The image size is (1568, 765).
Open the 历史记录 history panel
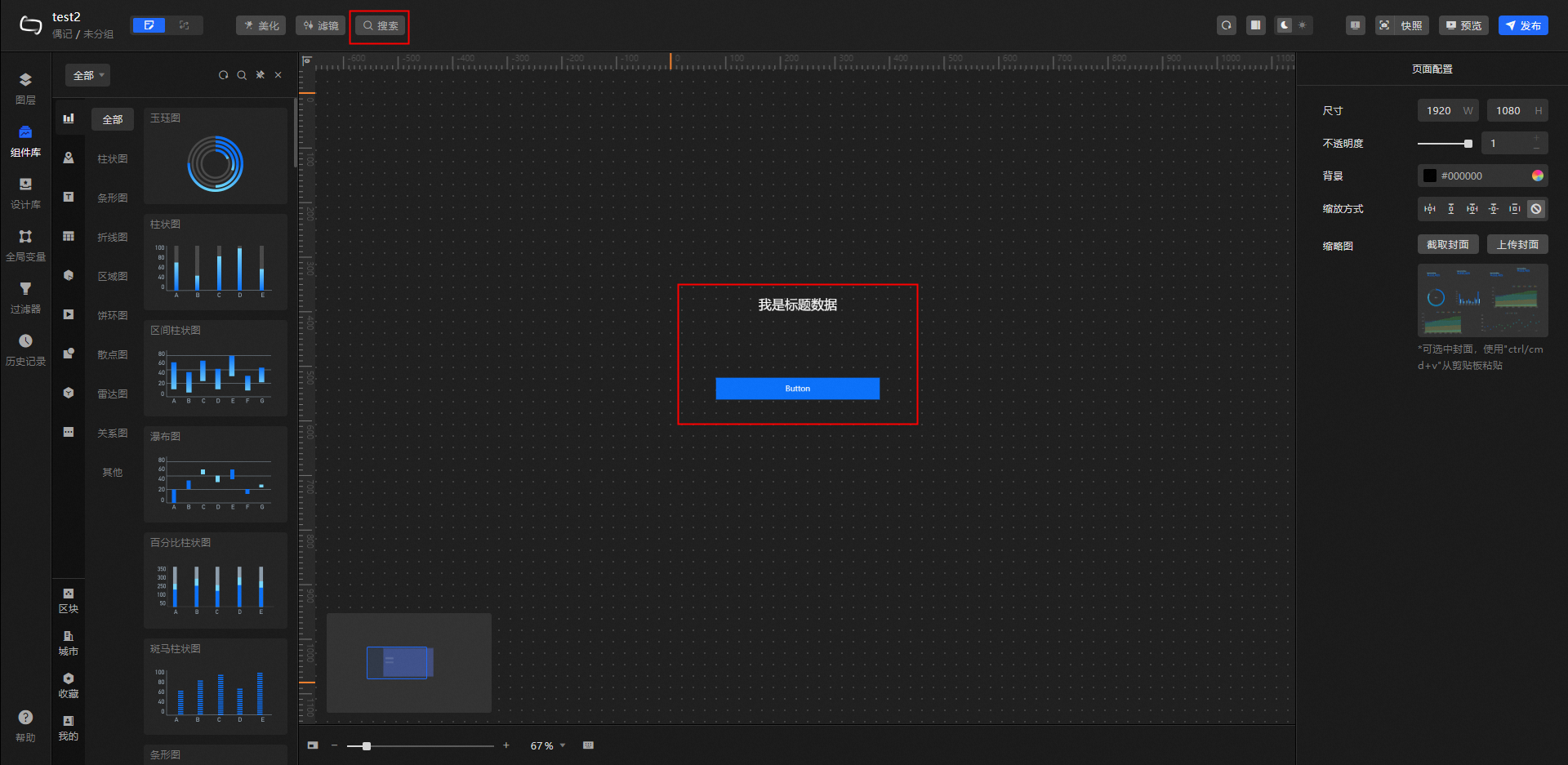click(x=25, y=350)
